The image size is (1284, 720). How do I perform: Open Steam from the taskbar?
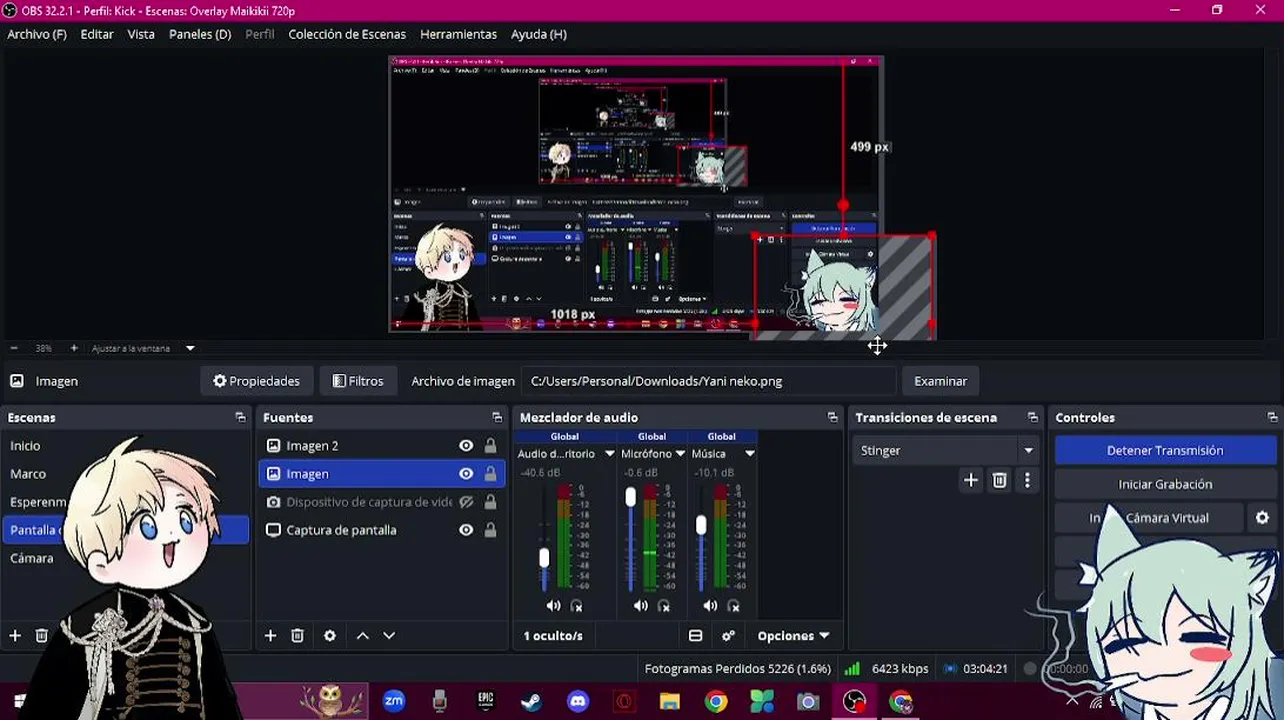pyautogui.click(x=531, y=702)
